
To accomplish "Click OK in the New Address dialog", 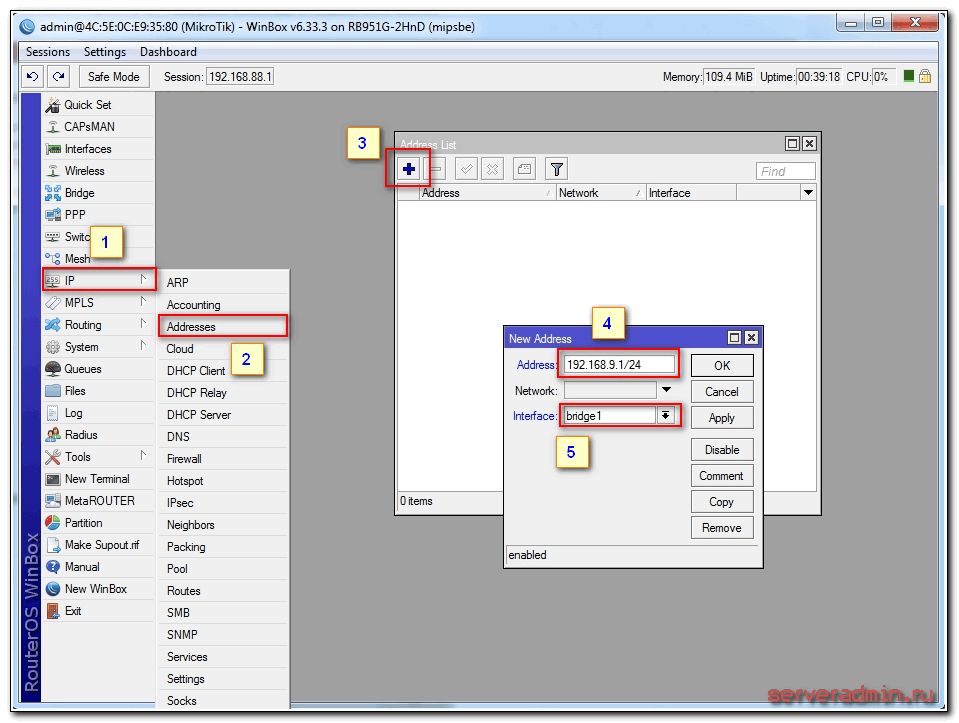I will point(722,365).
